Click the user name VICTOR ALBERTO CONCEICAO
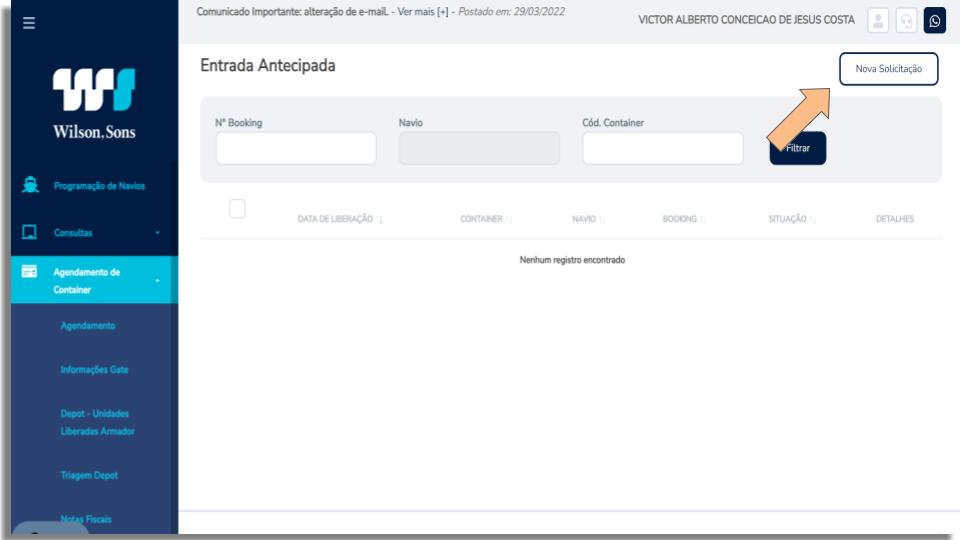This screenshot has height=540, width=960. [x=746, y=20]
